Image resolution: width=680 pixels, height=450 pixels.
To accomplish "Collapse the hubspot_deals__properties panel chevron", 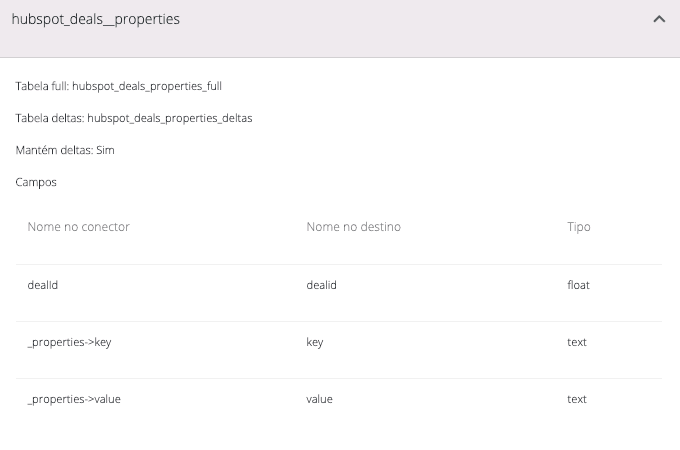I will pyautogui.click(x=659, y=19).
